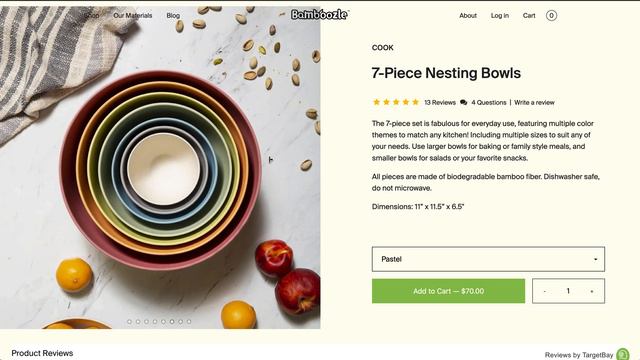The height and width of the screenshot is (360, 640).
Task: Click the dropdown arrow beside Pastel
Action: [596, 259]
